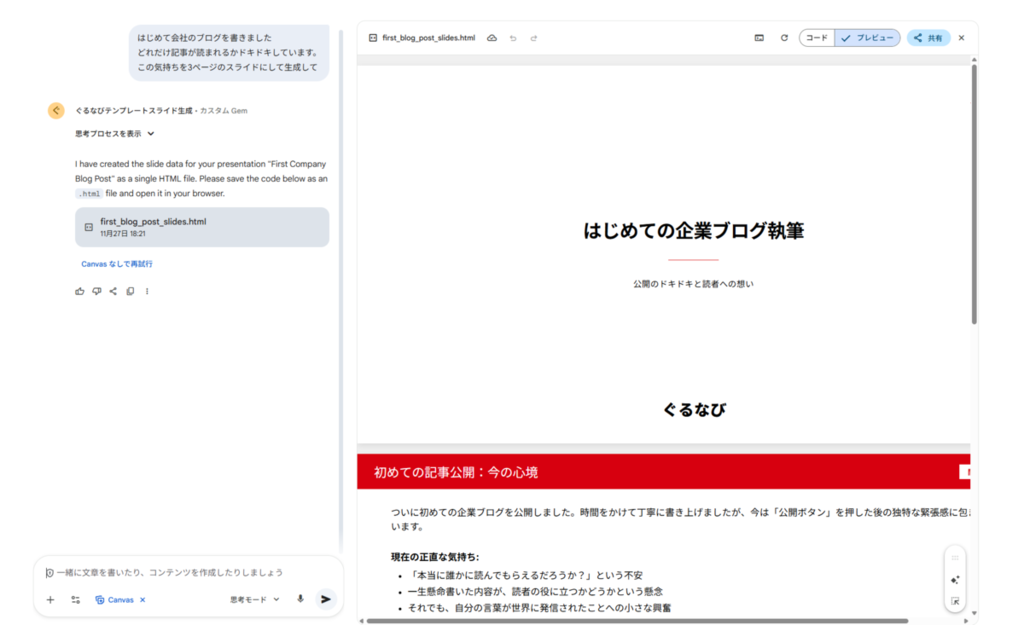Click the user message bubble はじめて会社のブログ

click(x=229, y=53)
